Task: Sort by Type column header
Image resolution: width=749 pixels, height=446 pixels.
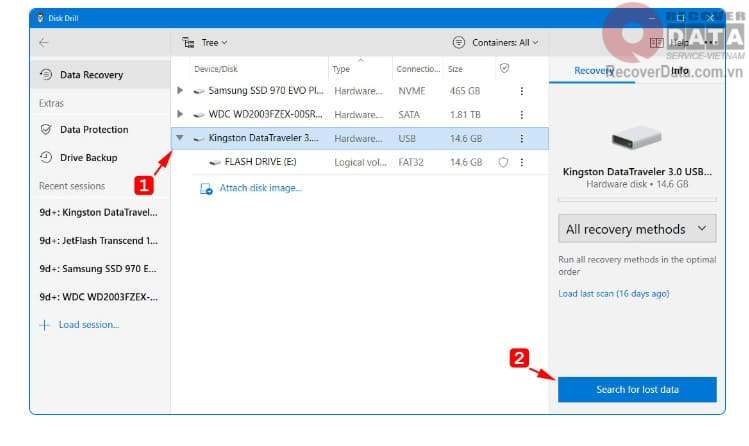Action: click(x=341, y=69)
